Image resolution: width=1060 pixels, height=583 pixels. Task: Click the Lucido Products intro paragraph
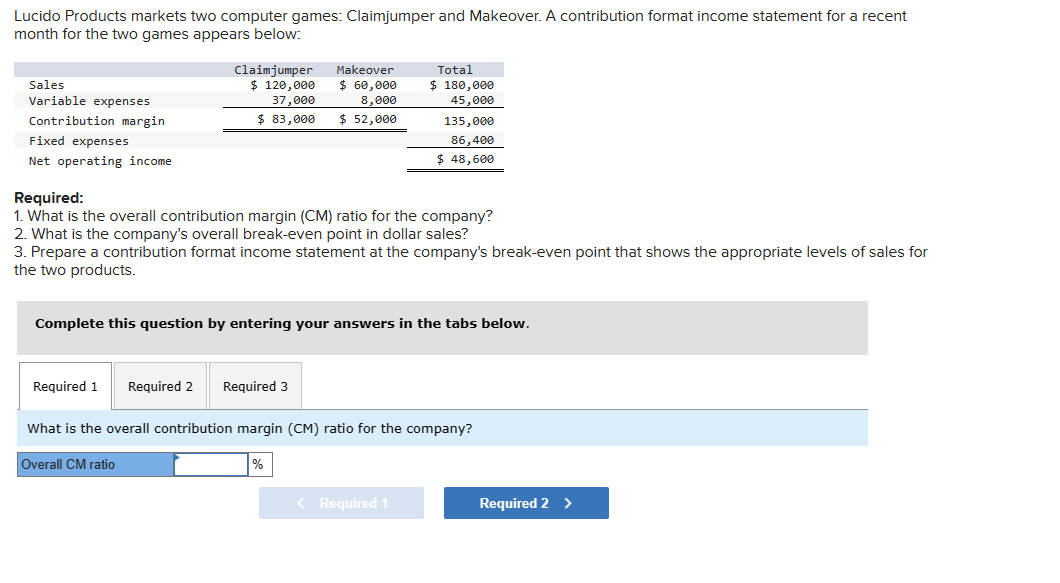click(460, 25)
